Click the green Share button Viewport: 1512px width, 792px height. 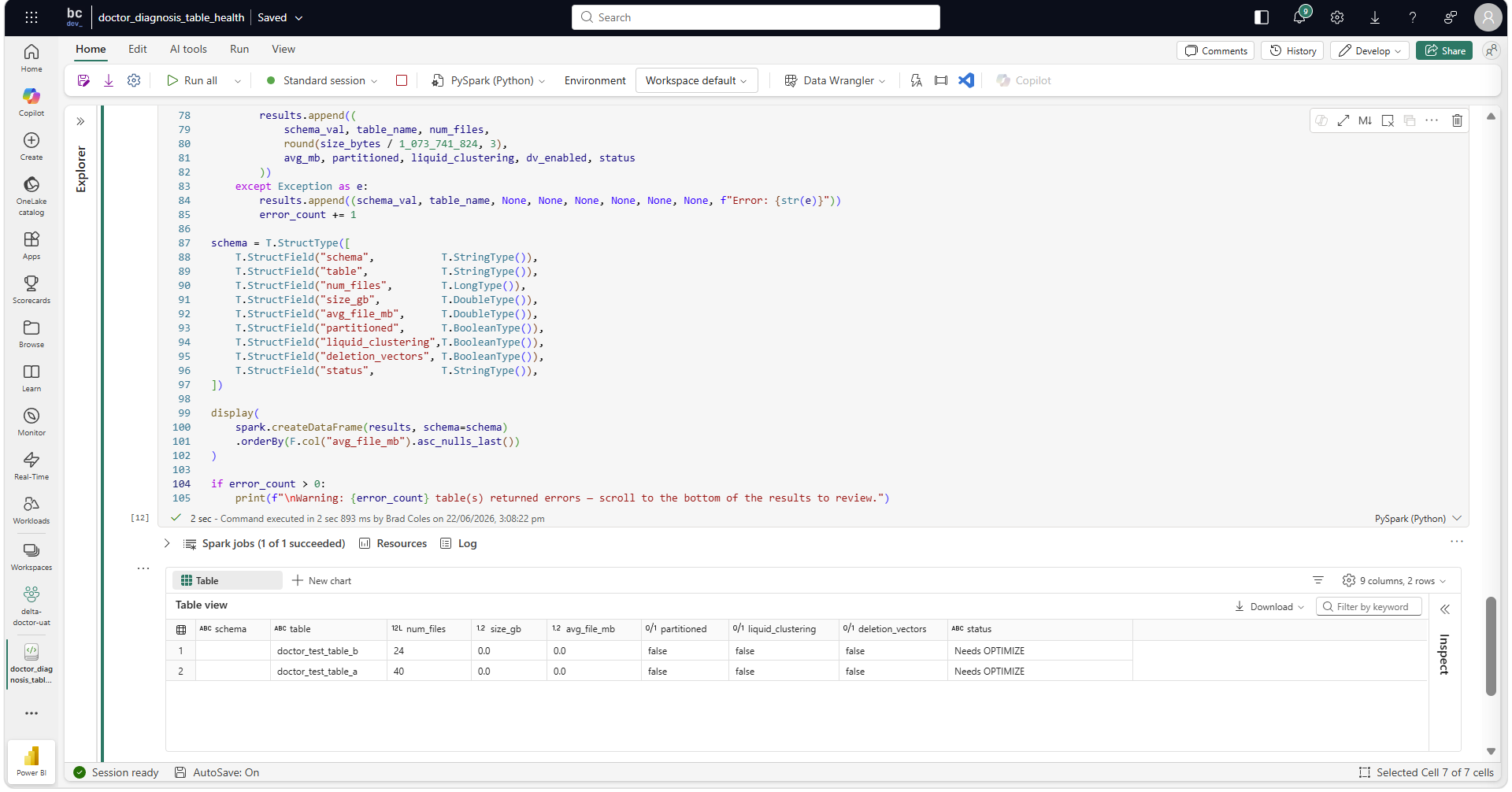(x=1444, y=50)
